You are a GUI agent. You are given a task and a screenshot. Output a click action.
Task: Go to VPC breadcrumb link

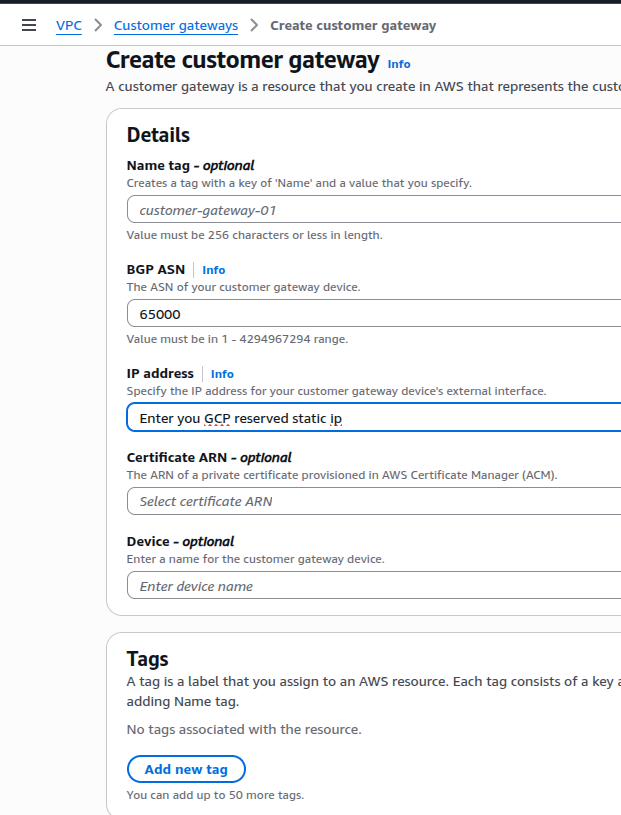(x=69, y=25)
